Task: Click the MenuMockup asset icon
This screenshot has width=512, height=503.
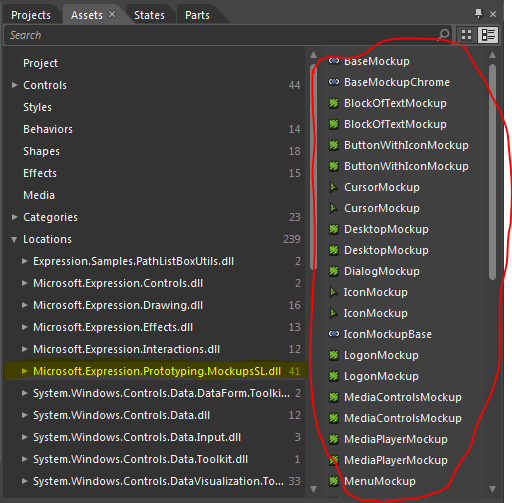Action: pos(334,481)
